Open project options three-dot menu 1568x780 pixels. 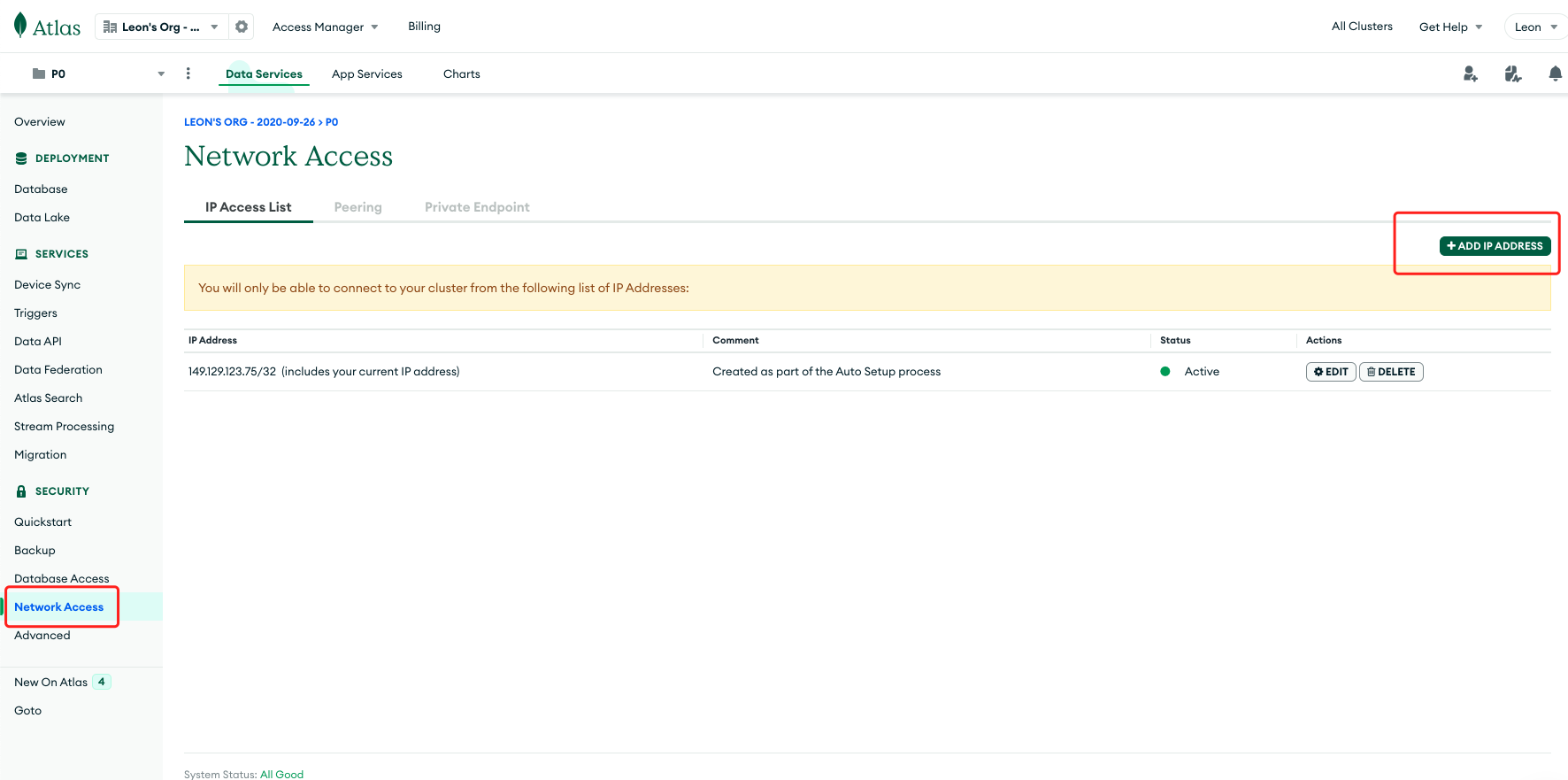point(188,73)
